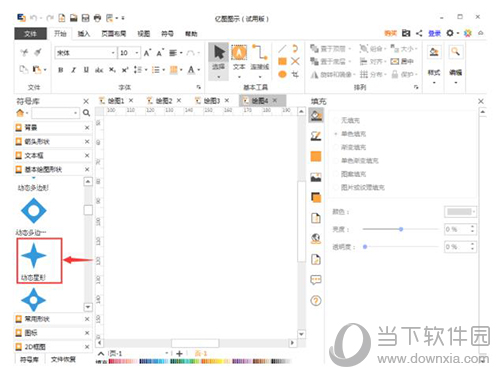This screenshot has width=500, height=377.
Task: Open the shadow panel icon
Action: click(x=316, y=197)
